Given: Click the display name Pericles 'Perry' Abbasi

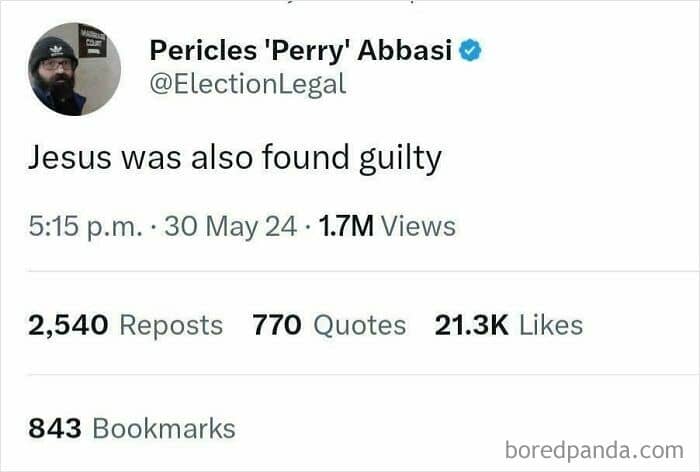Looking at the screenshot, I should pos(300,49).
